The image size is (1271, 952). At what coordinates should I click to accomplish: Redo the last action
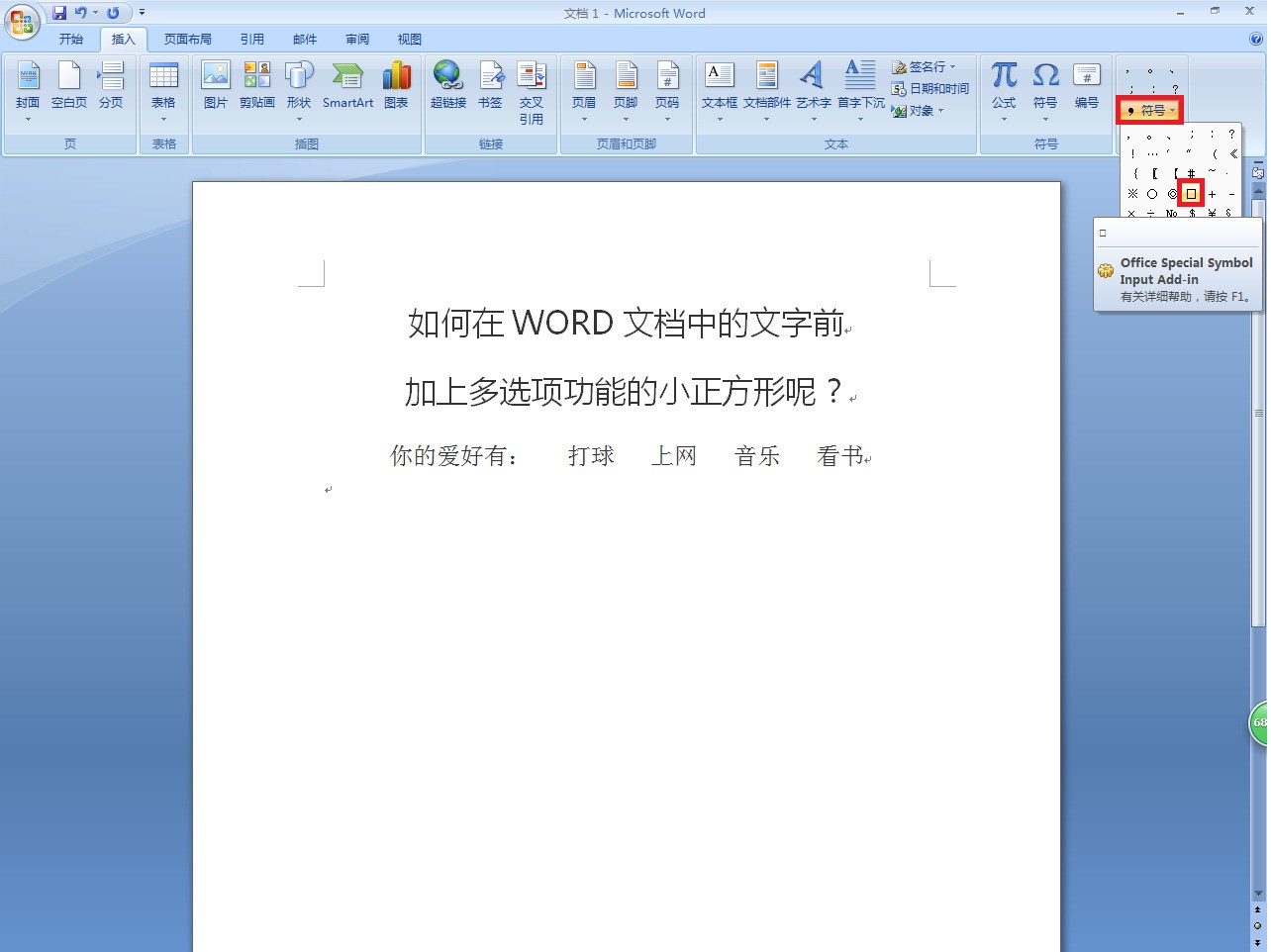(113, 13)
